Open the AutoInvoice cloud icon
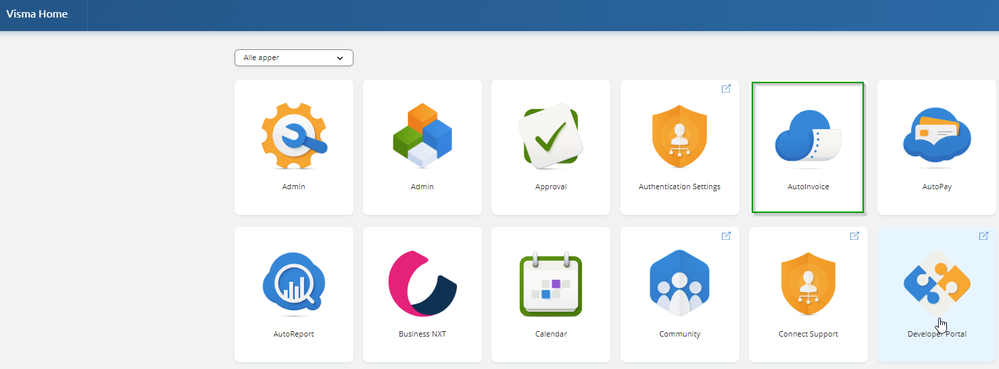The width and height of the screenshot is (999, 369). (x=808, y=136)
